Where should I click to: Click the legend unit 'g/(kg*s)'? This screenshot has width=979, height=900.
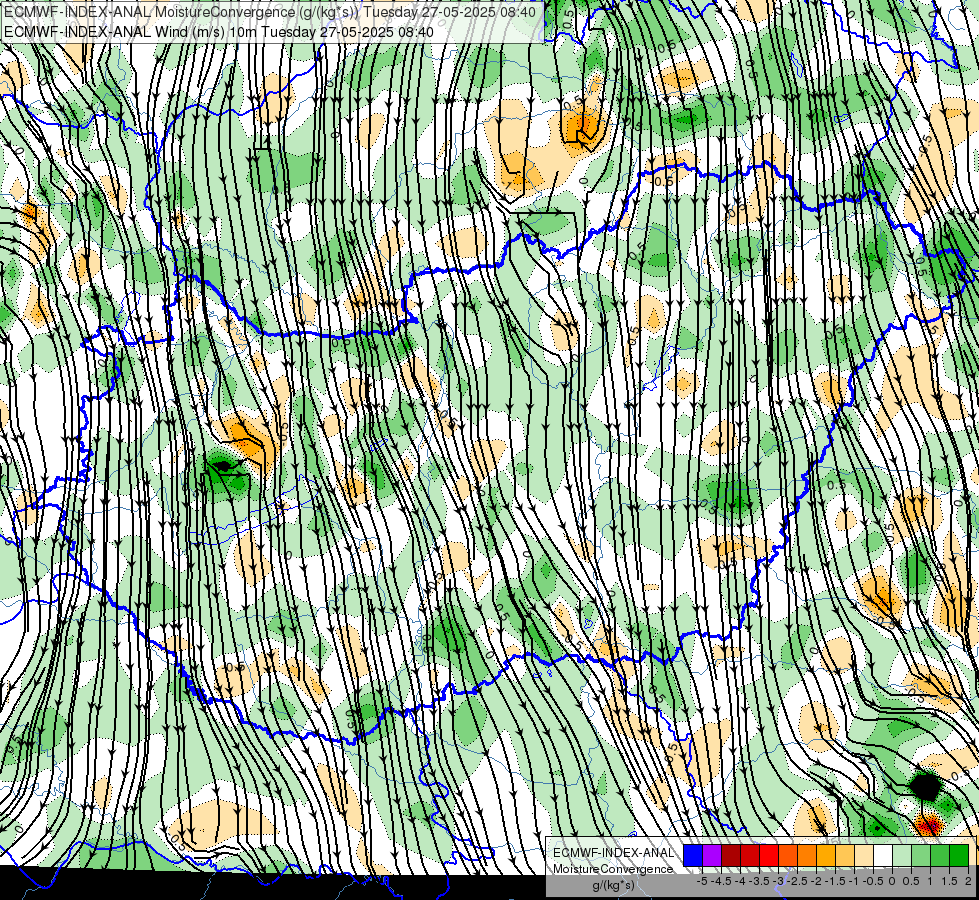614,886
